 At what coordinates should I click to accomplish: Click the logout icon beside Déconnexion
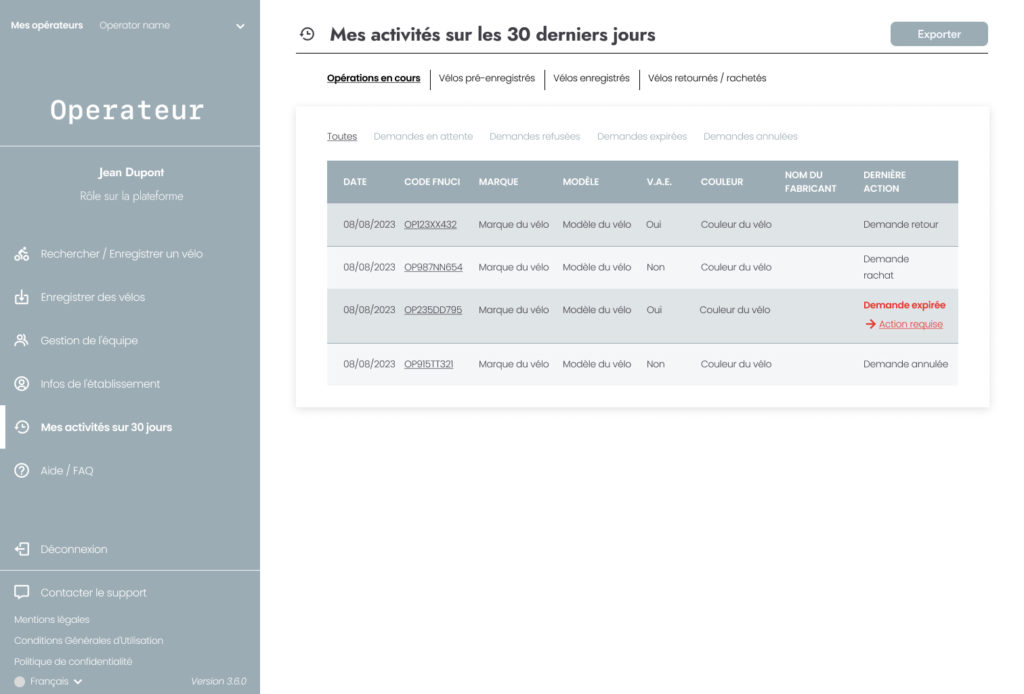[x=22, y=549]
